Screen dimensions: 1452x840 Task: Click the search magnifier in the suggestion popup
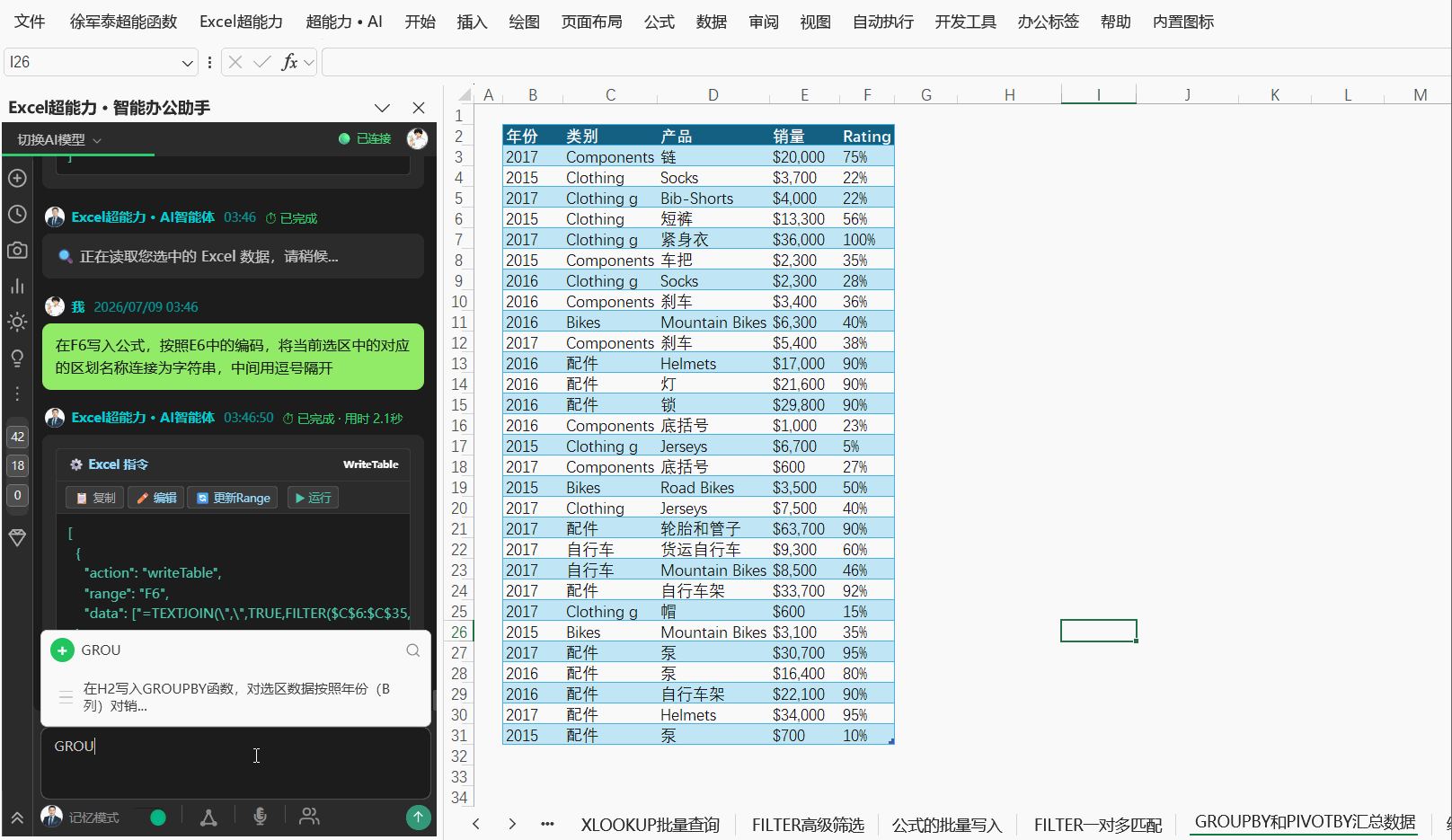[412, 650]
